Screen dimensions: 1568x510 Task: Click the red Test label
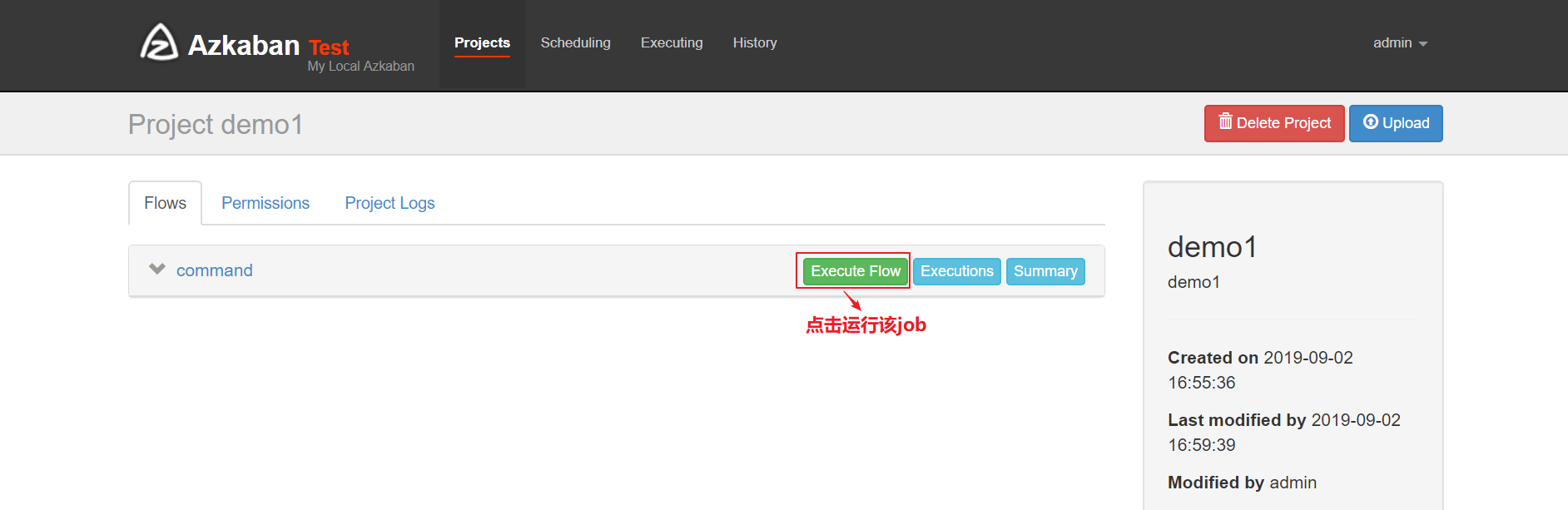(329, 47)
